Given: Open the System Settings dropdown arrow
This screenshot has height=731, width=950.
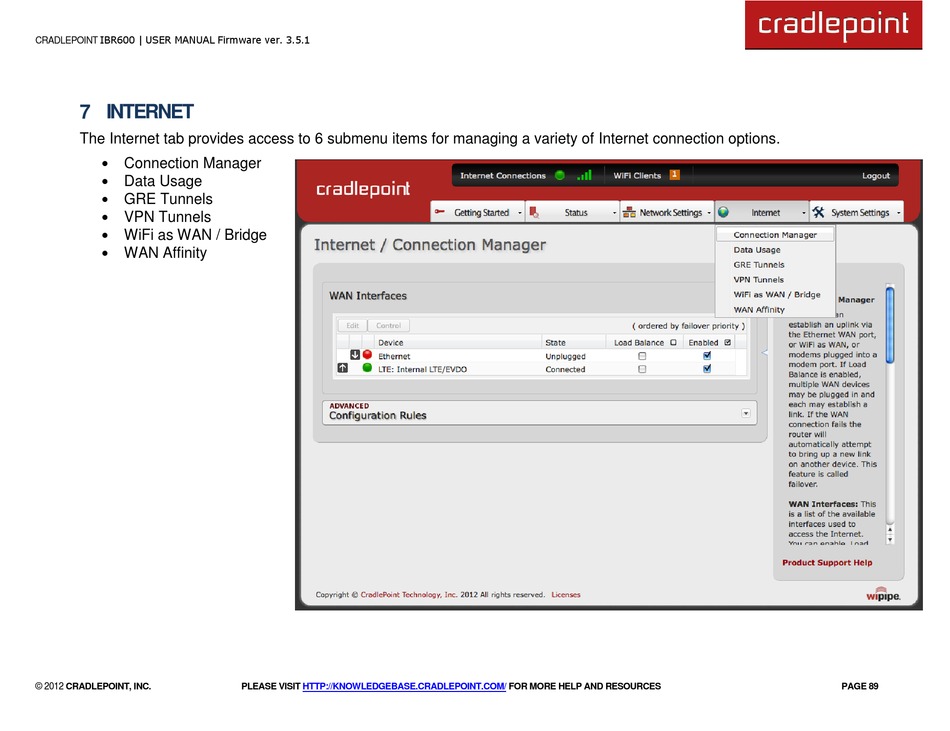Looking at the screenshot, I should [899, 213].
